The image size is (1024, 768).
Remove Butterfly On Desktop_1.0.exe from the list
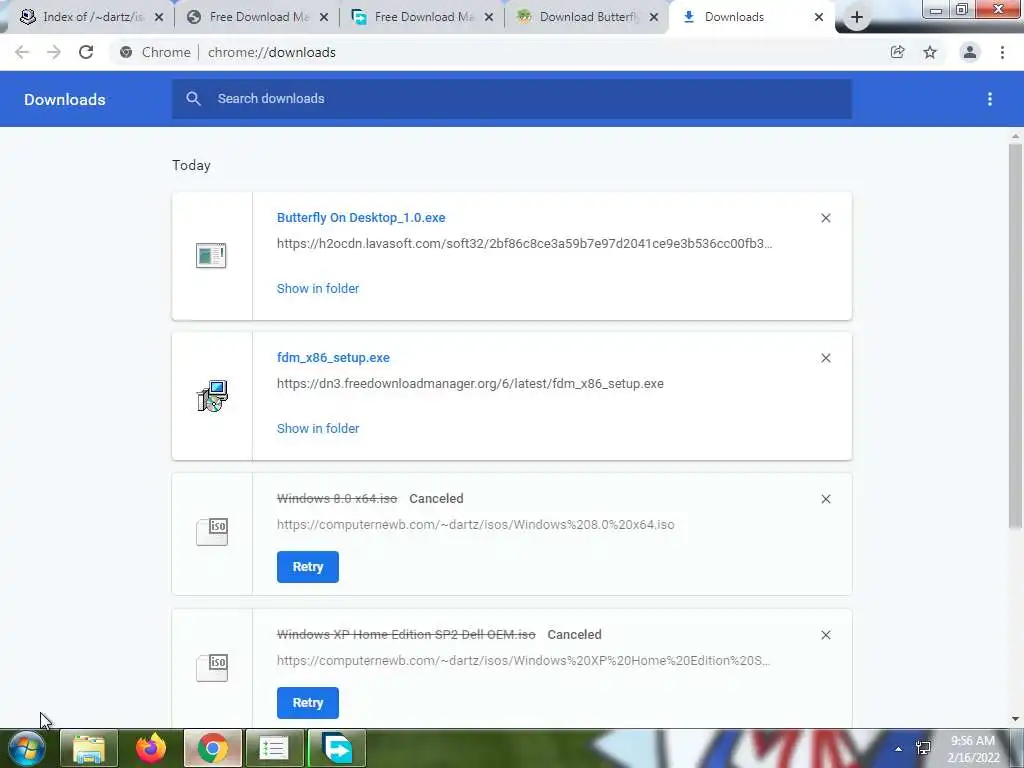click(825, 218)
